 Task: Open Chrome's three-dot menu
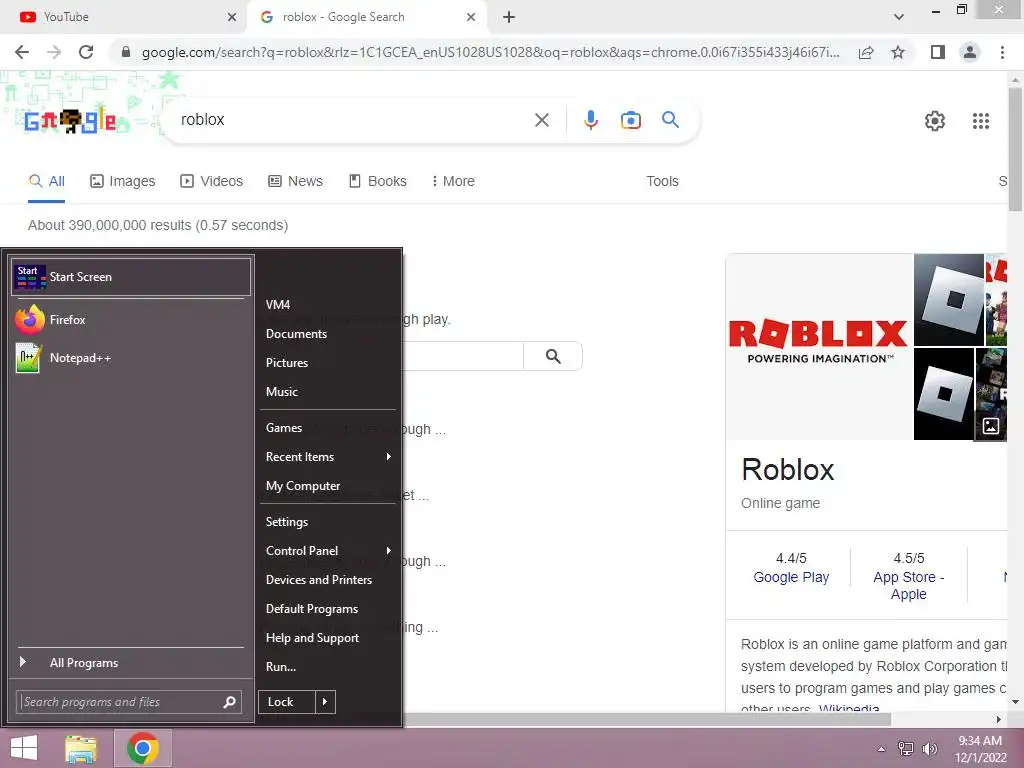pos(1002,52)
